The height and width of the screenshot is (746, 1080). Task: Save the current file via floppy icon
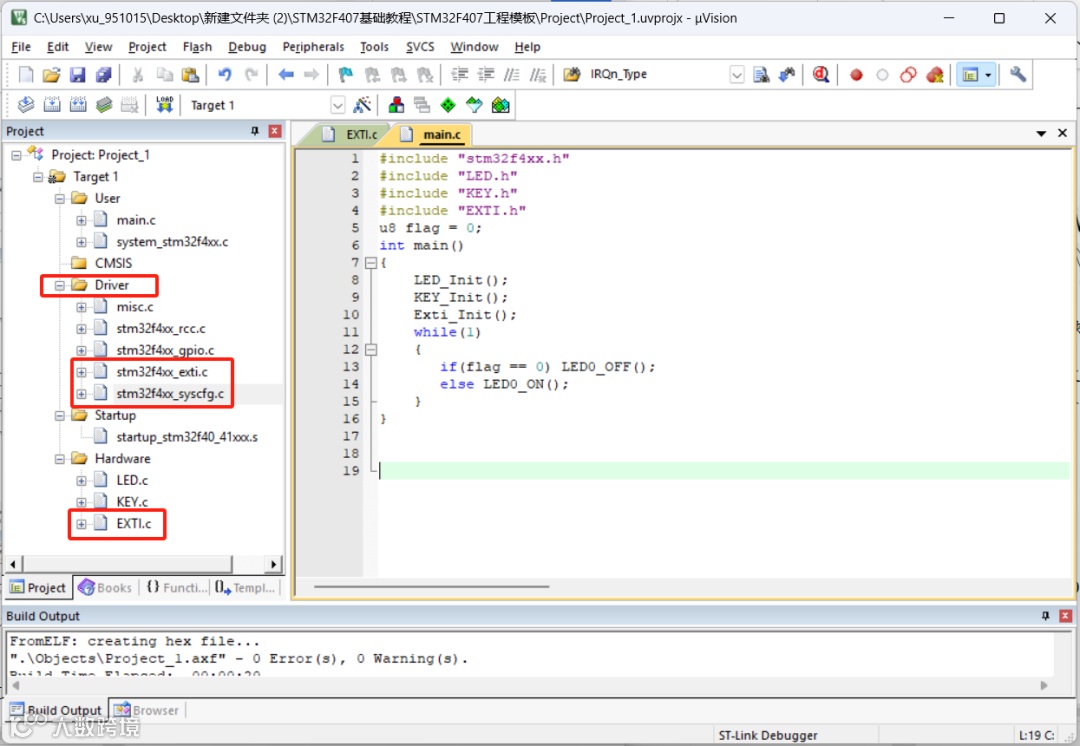tap(78, 74)
